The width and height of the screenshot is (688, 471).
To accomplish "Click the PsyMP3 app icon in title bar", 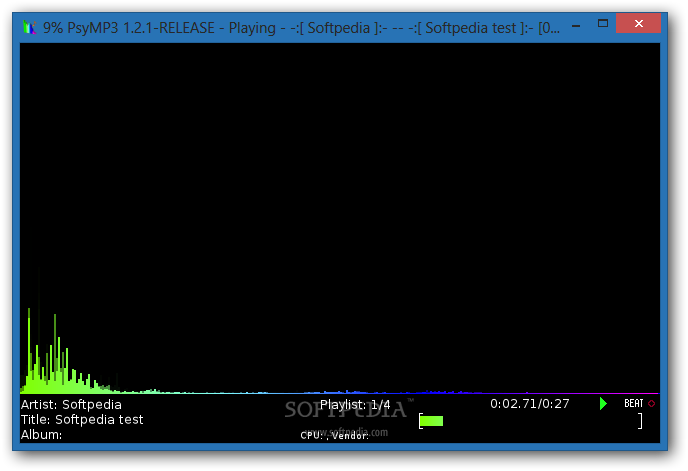I will point(29,28).
